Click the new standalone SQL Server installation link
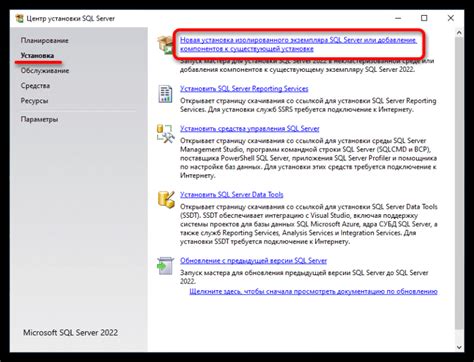The height and width of the screenshot is (362, 474). (x=298, y=44)
